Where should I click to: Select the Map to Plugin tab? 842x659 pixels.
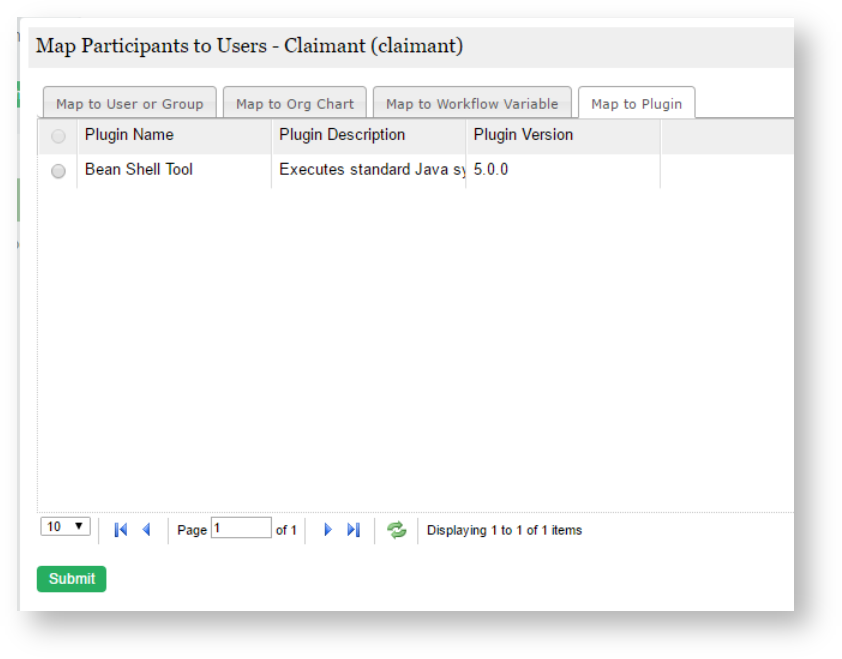coord(636,104)
